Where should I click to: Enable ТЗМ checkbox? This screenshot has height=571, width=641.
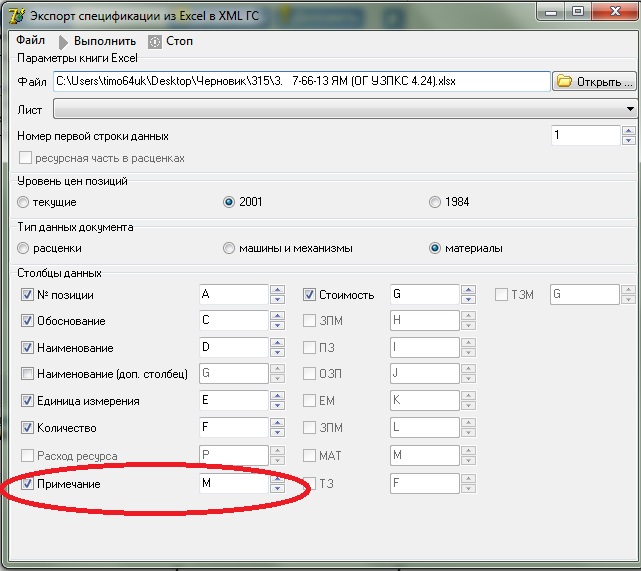pos(501,295)
